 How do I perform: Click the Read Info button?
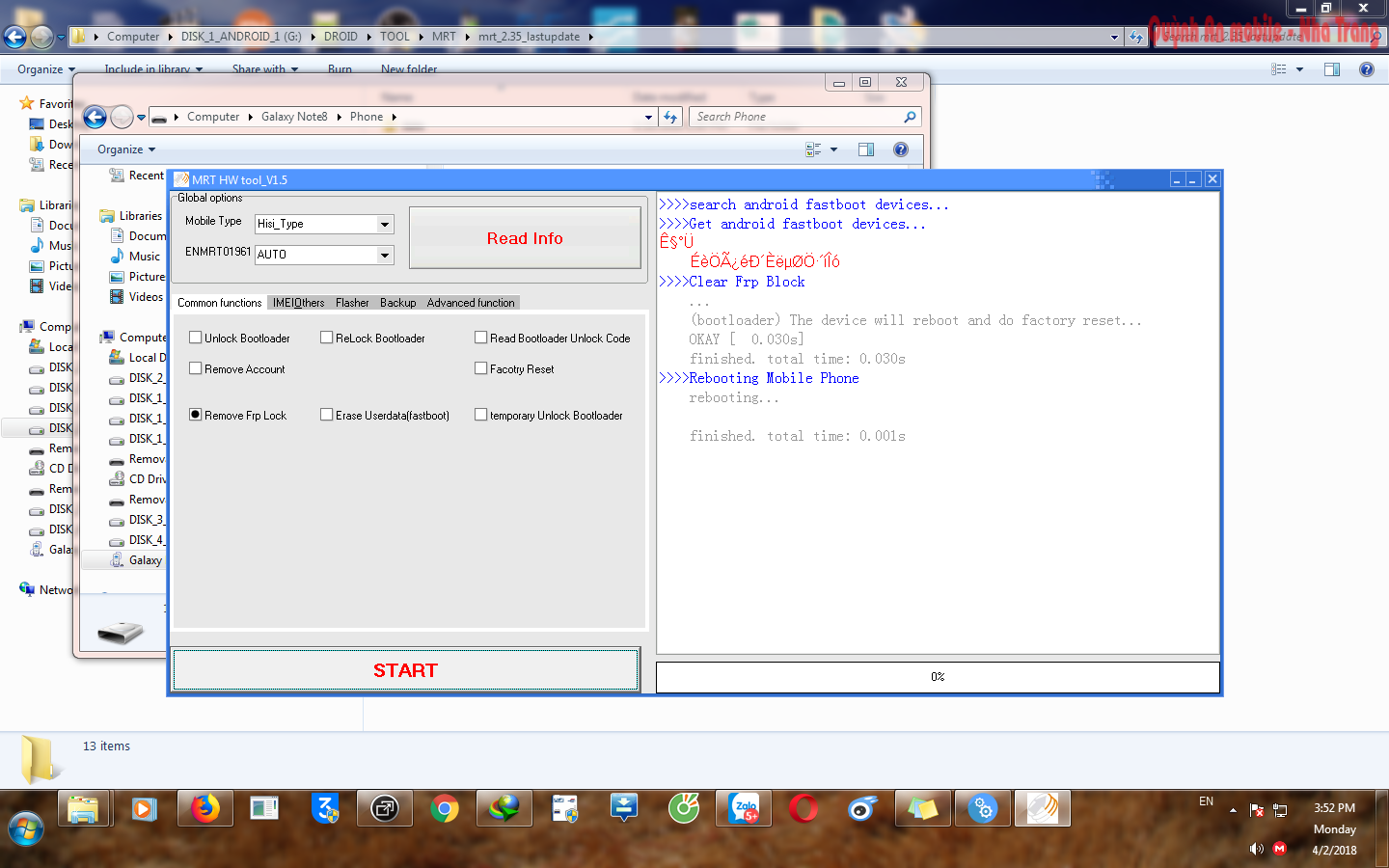coord(525,238)
